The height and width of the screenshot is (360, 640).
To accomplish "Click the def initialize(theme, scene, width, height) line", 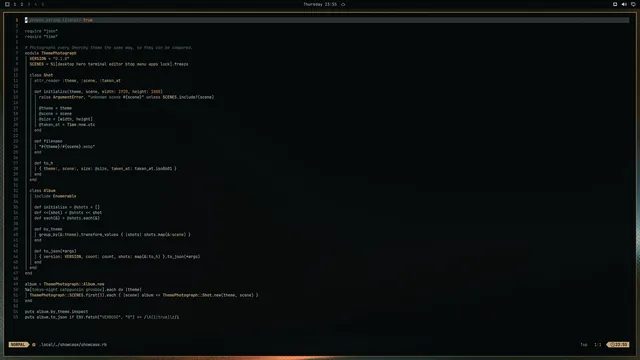I will coord(98,91).
